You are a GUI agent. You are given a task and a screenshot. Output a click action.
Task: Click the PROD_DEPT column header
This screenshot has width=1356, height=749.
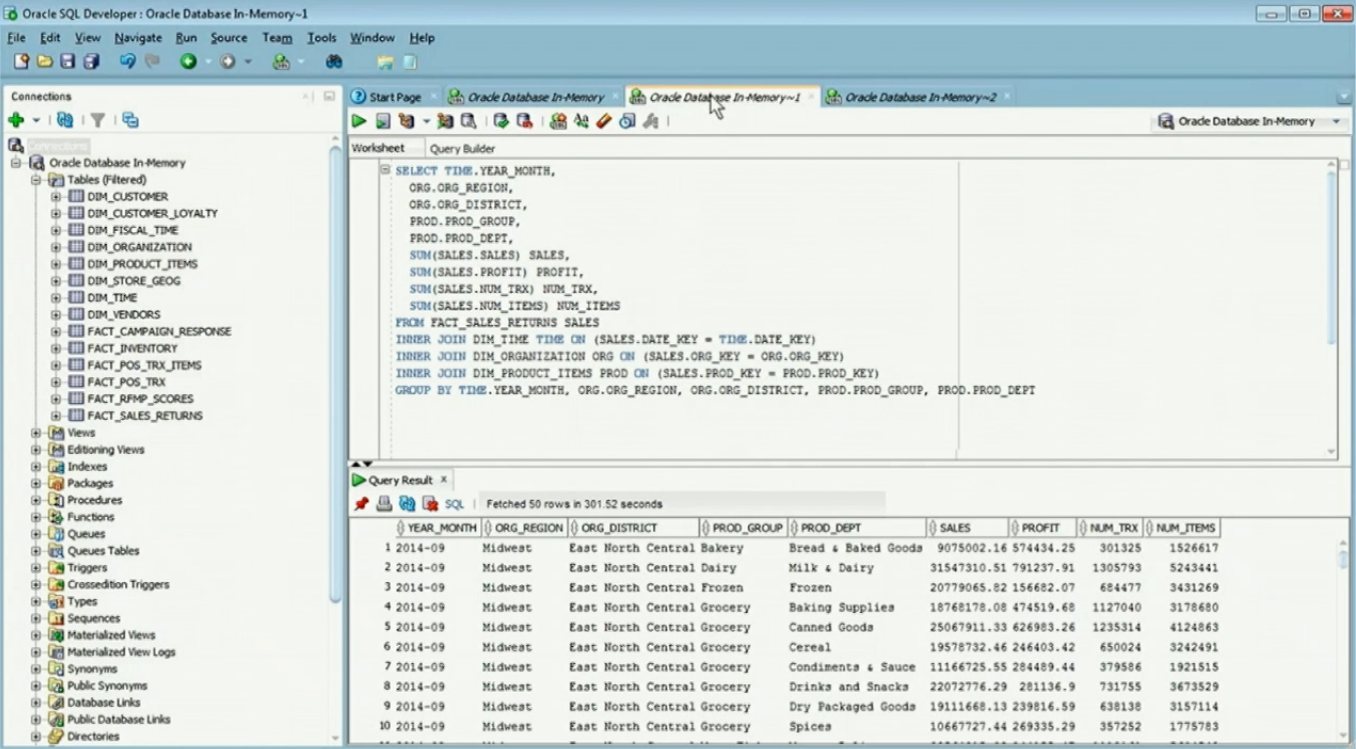[x=856, y=528]
